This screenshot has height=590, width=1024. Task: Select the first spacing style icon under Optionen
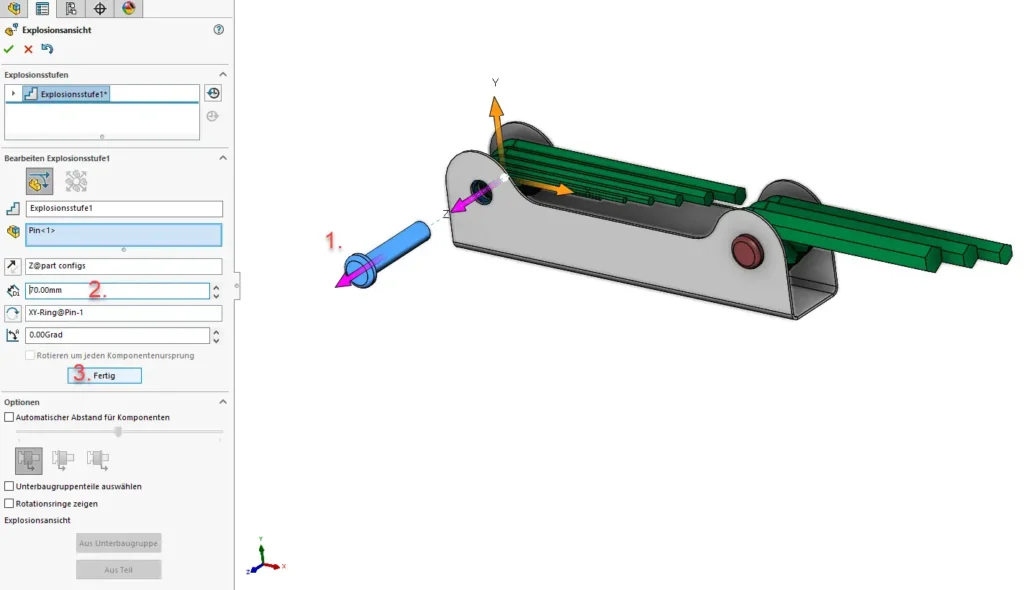click(x=28, y=459)
